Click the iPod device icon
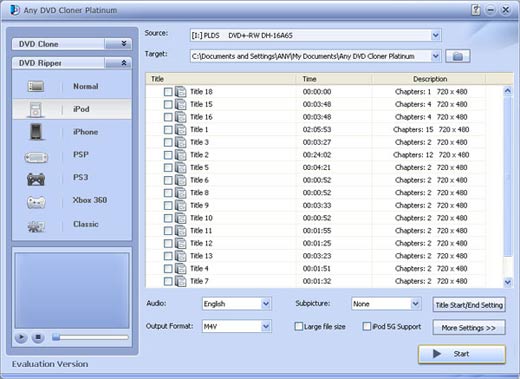Screen dimensions: 520x379 35,110
